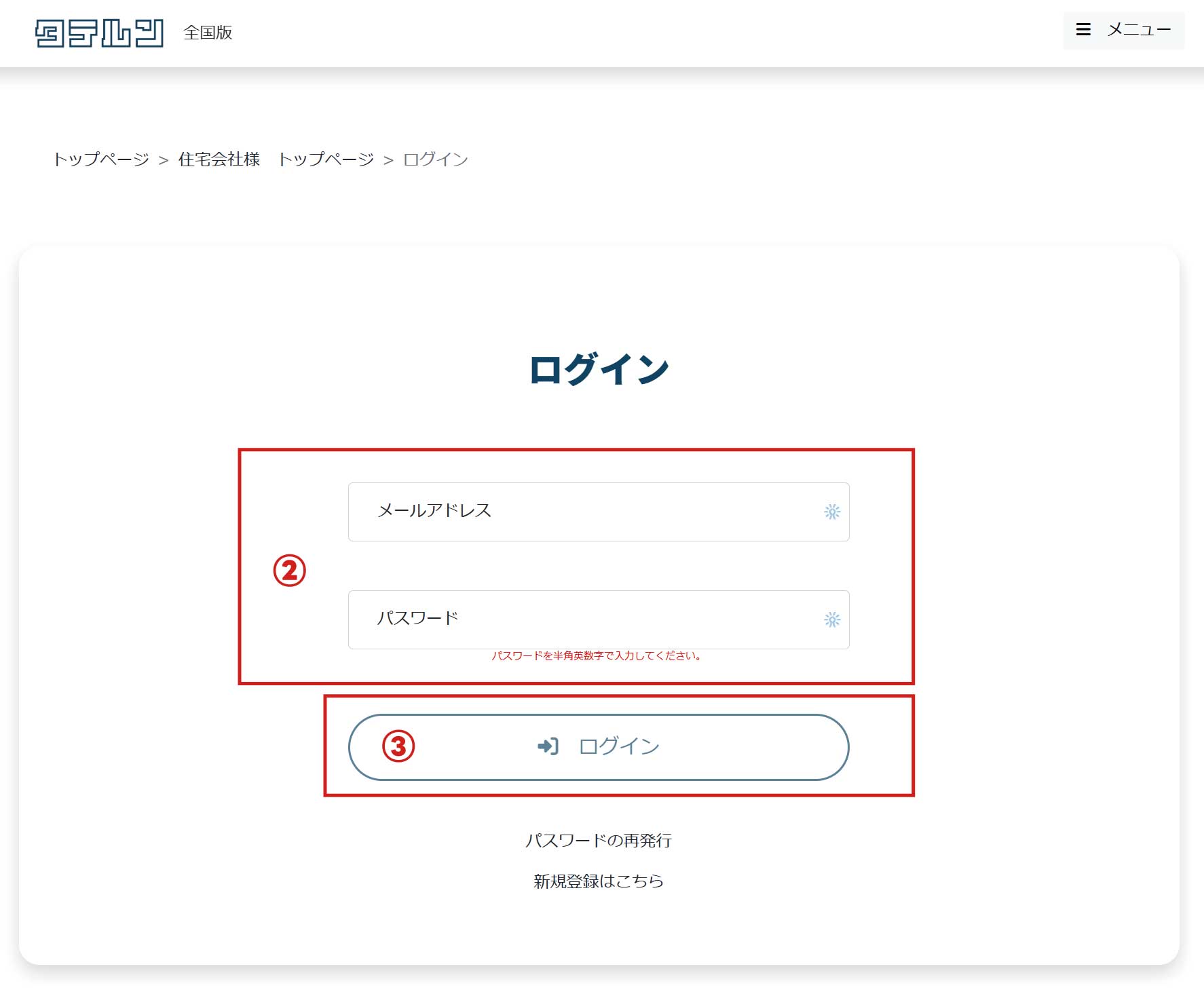Click the ログイン breadcrumb item
Viewport: 1204px width, 994px height.
(436, 159)
